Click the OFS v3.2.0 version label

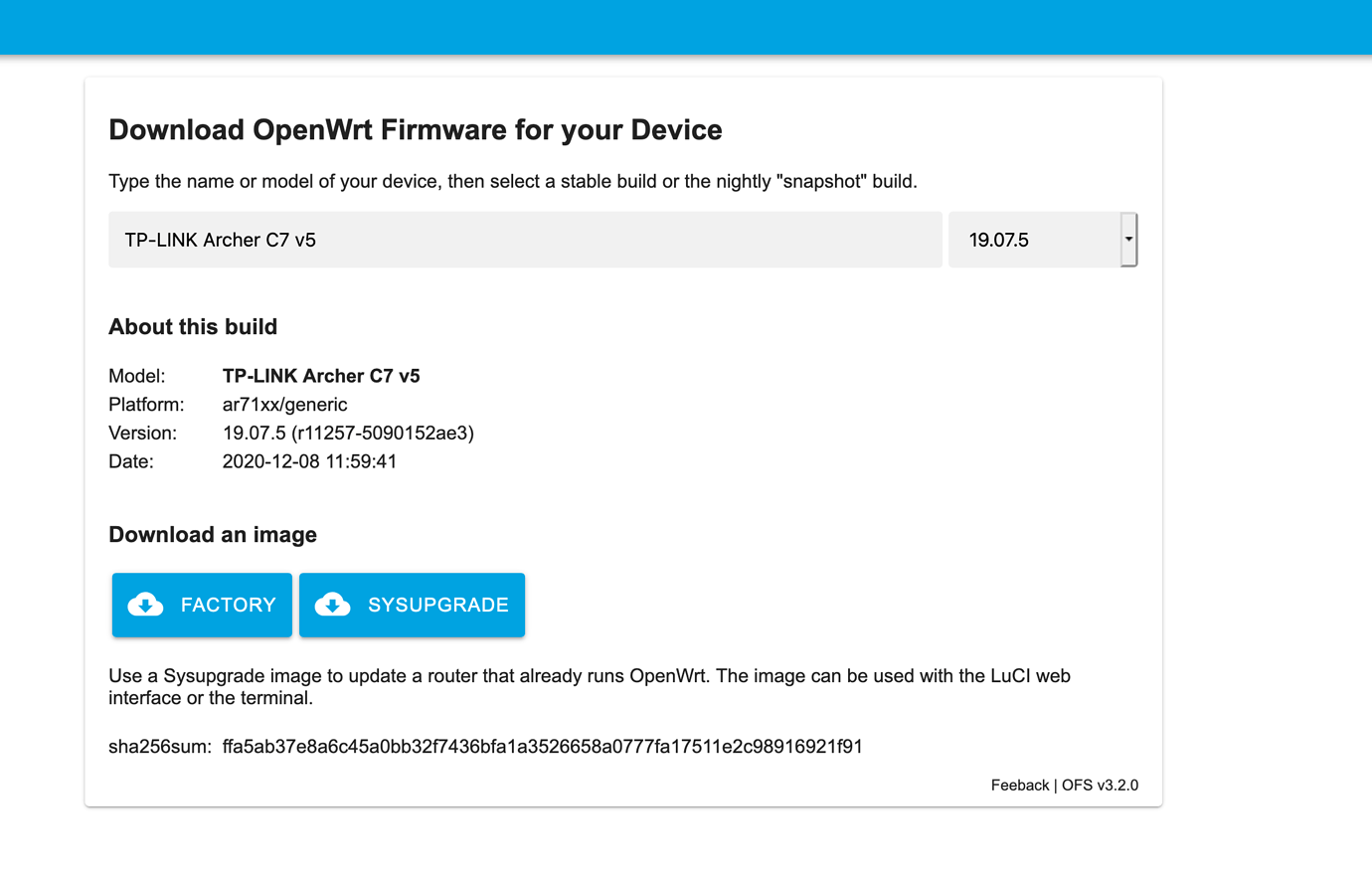tap(1101, 785)
